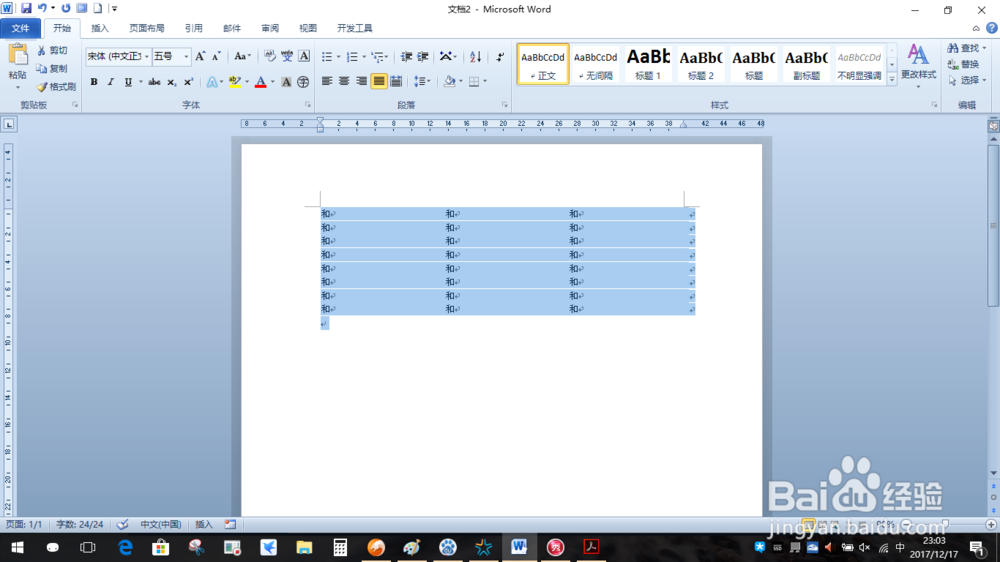The image size is (1000, 562).
Task: Click the proofing check icon in status bar
Action: 122,524
